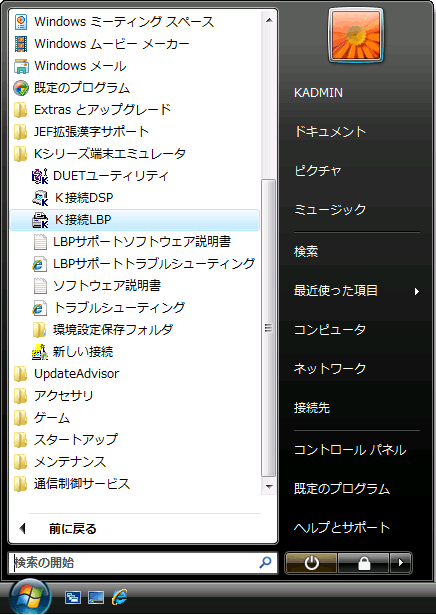
Task: Launch K接続DSP icon
Action: click(40, 198)
